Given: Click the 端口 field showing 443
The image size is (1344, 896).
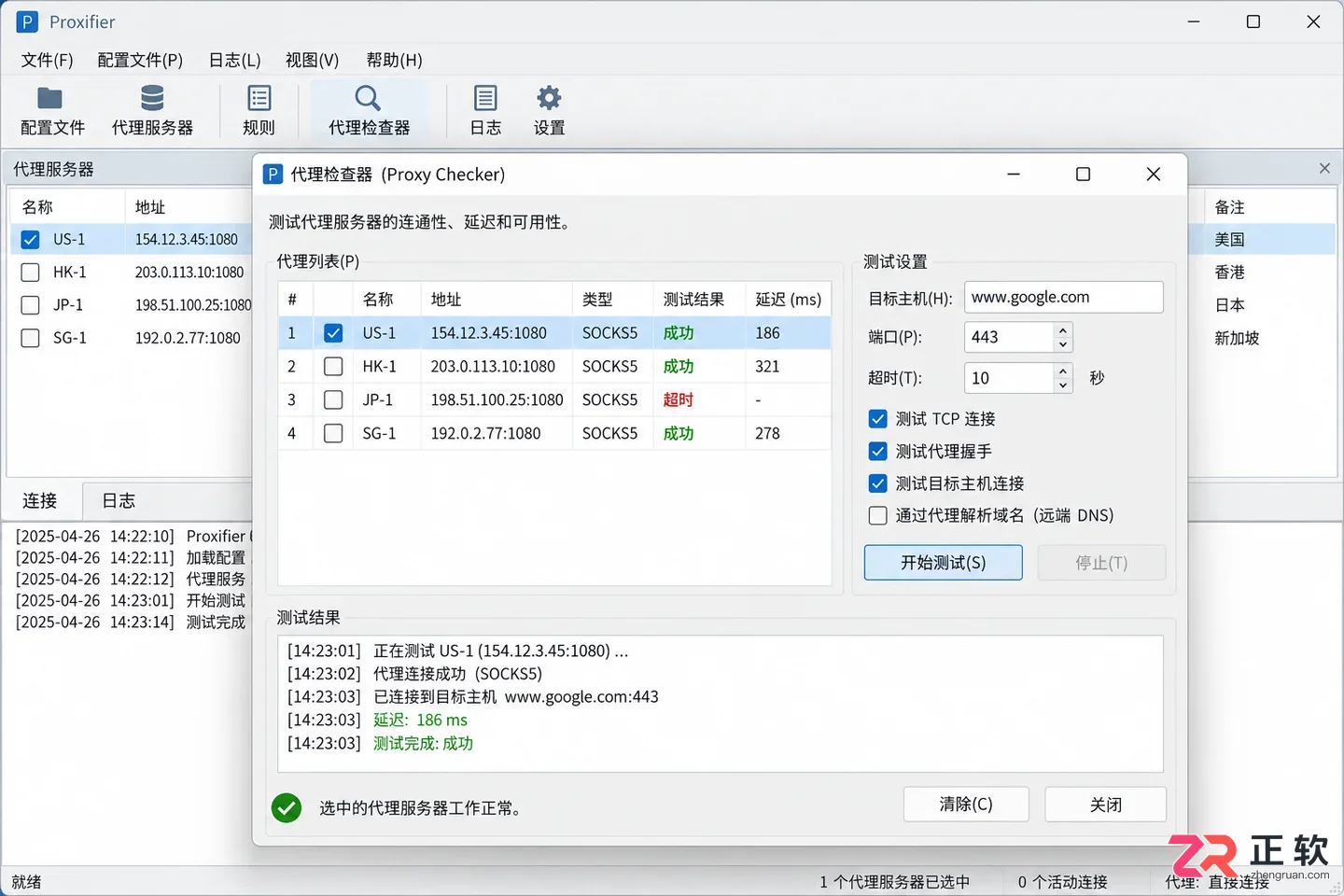Looking at the screenshot, I should pyautogui.click(x=1009, y=337).
